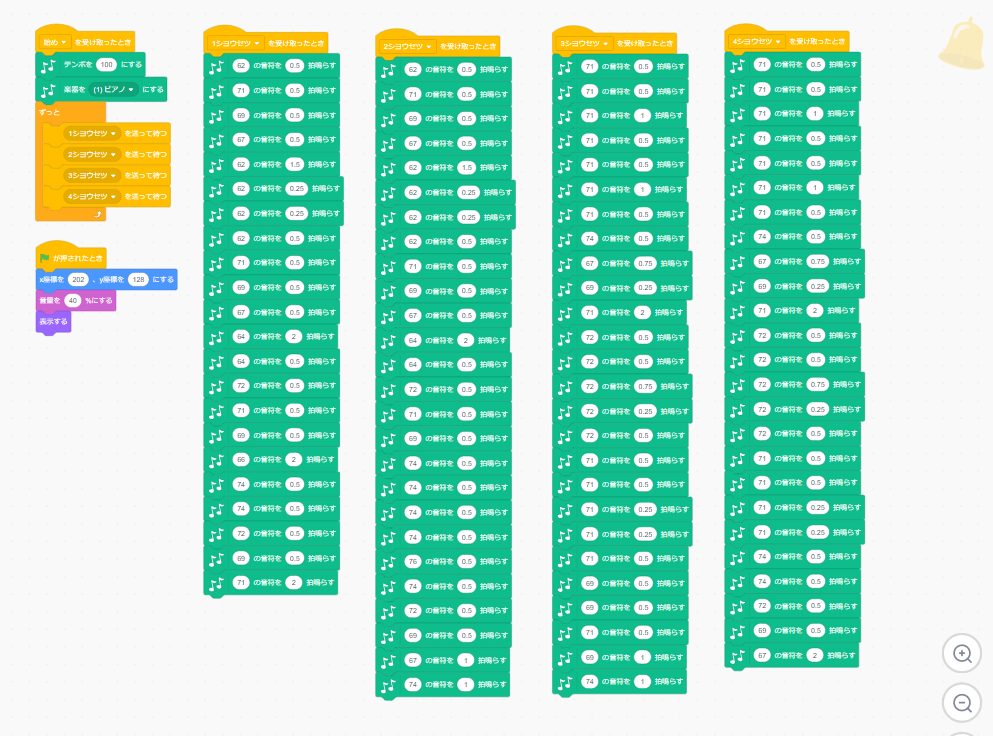Click the x coordinate field 202

[79, 279]
